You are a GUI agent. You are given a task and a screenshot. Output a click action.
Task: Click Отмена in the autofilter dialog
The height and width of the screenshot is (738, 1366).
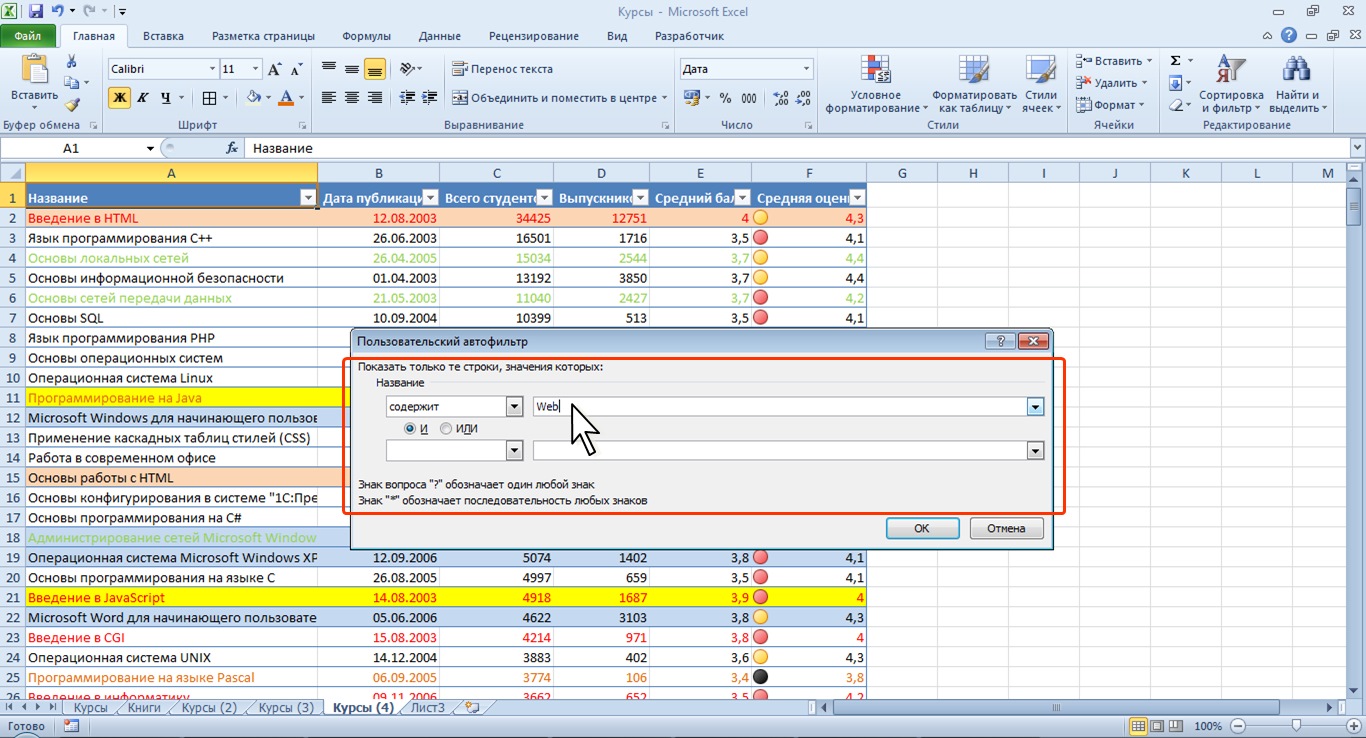[1006, 528]
